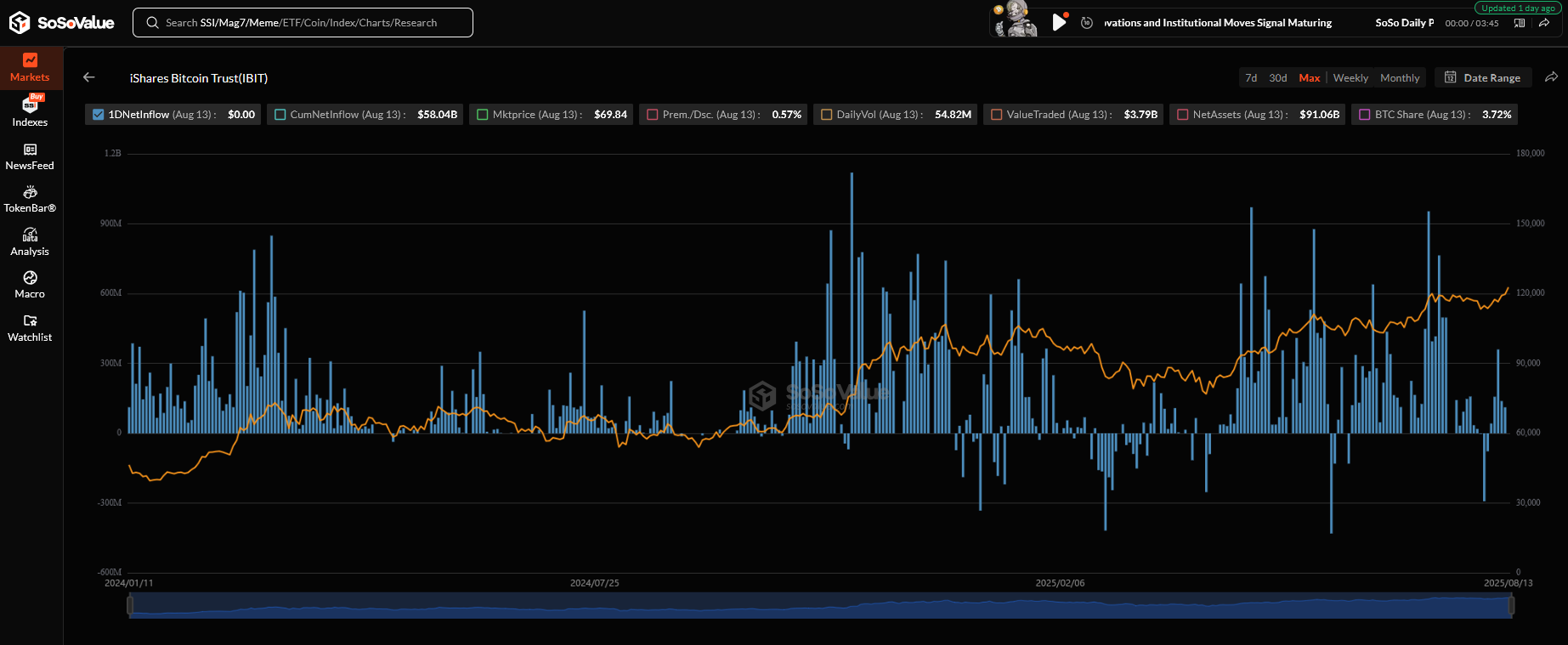
Task: Grab the right handle of range slider
Action: [x=1511, y=606]
